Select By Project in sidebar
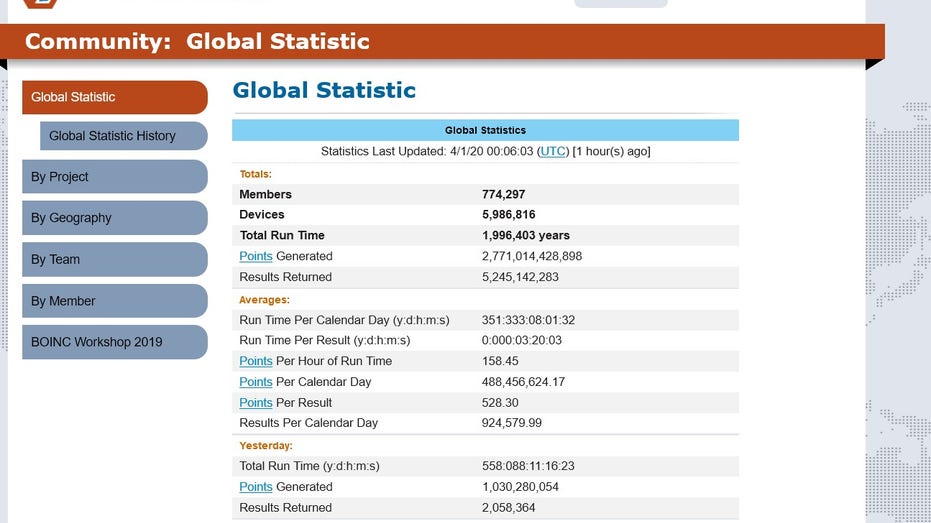 coord(115,176)
